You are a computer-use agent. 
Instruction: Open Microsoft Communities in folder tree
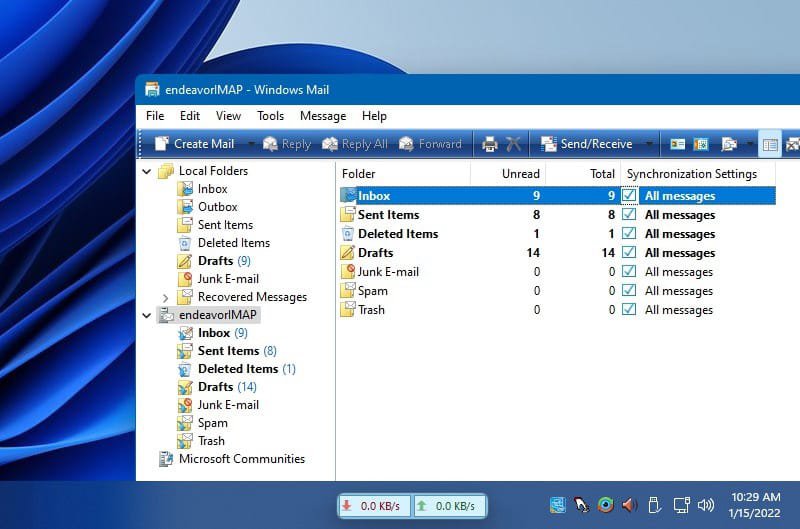click(232, 459)
